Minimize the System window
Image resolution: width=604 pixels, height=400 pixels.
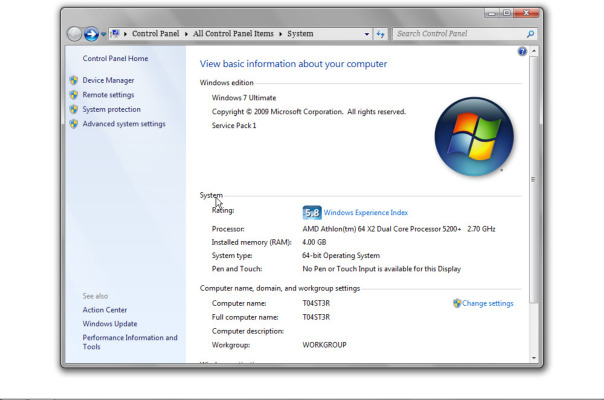[491, 13]
